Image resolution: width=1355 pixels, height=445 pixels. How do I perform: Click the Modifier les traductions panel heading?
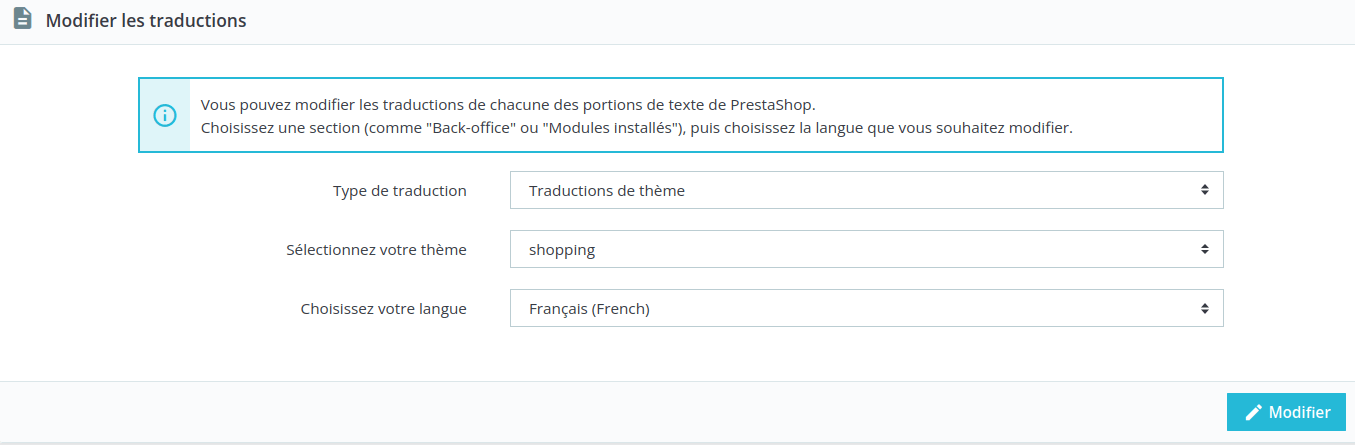coord(146,20)
